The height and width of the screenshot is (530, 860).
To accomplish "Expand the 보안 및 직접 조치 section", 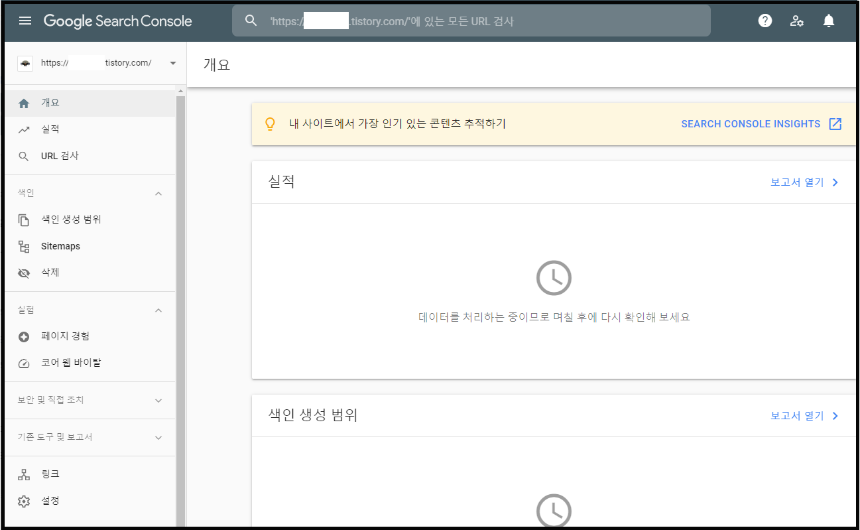I will point(159,401).
